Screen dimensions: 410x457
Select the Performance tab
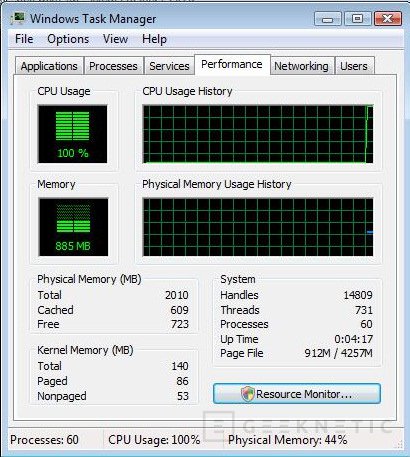pos(232,64)
